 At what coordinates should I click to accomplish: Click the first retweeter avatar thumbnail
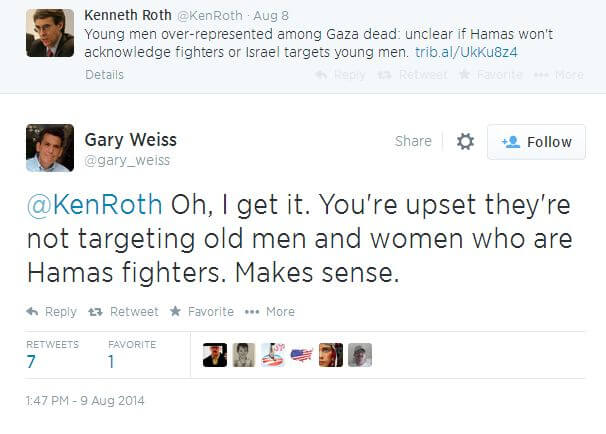214,355
